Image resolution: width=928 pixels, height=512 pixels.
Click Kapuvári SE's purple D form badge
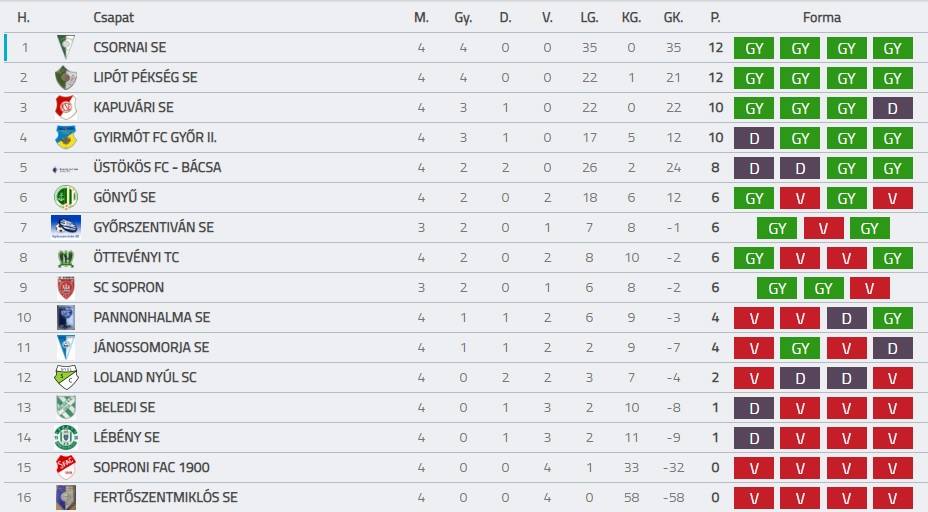click(x=893, y=108)
